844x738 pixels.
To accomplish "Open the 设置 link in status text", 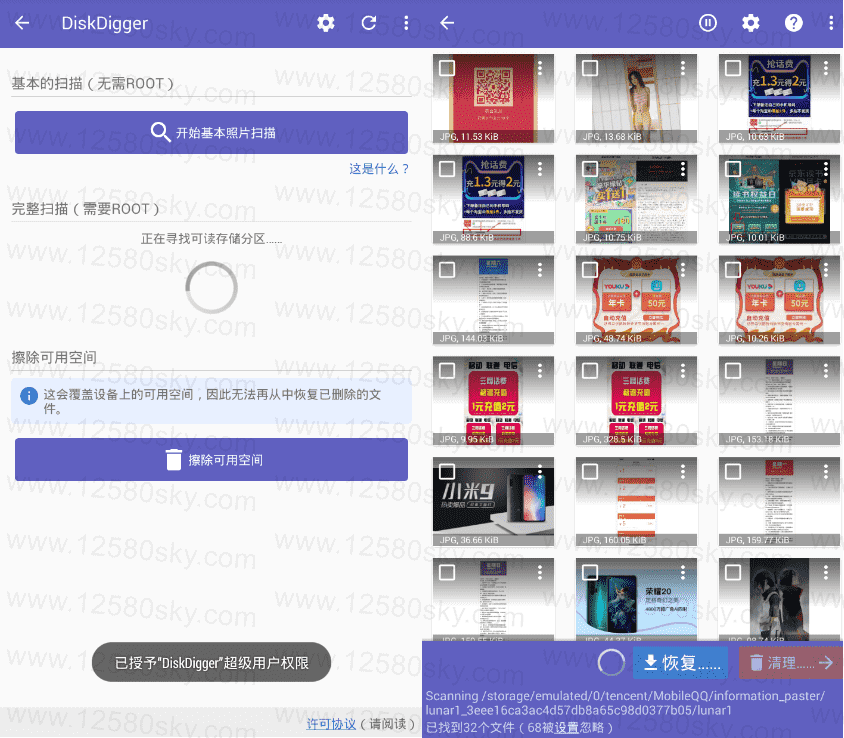I will [x=567, y=728].
